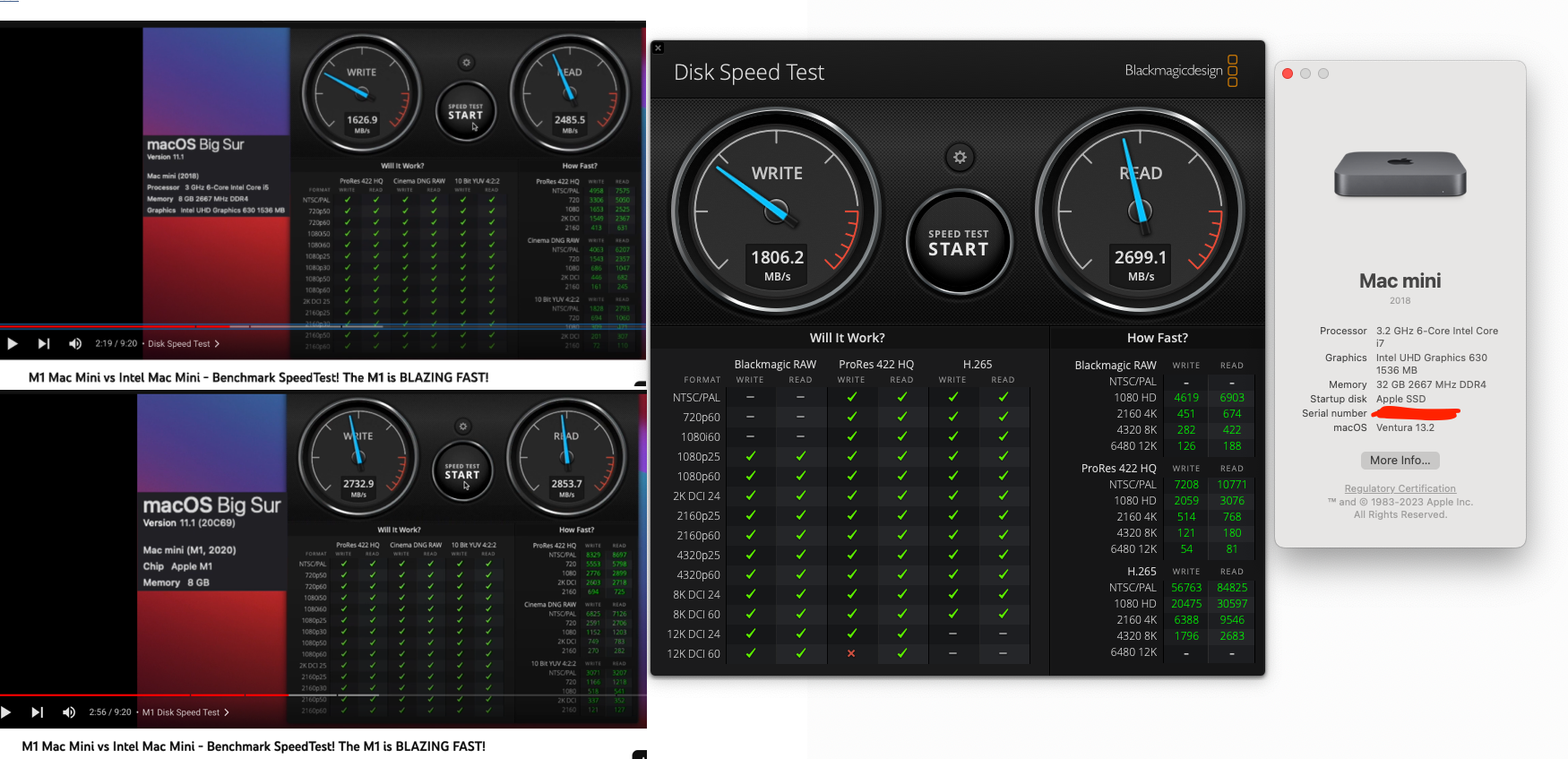Mute the volume in the 2:56 player
This screenshot has width=1568, height=759.
[69, 712]
